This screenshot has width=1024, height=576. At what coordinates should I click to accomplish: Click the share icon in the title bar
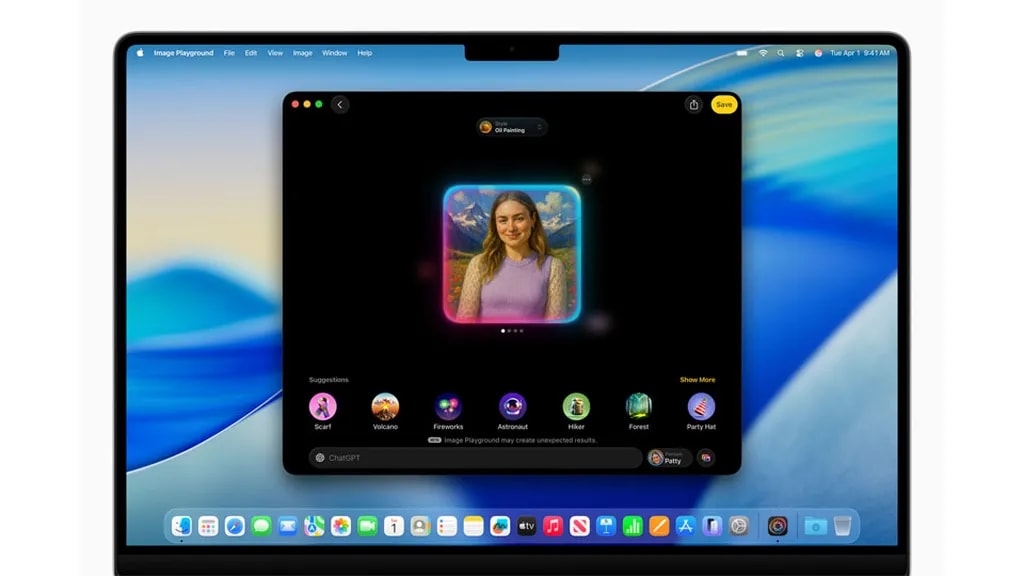693,104
